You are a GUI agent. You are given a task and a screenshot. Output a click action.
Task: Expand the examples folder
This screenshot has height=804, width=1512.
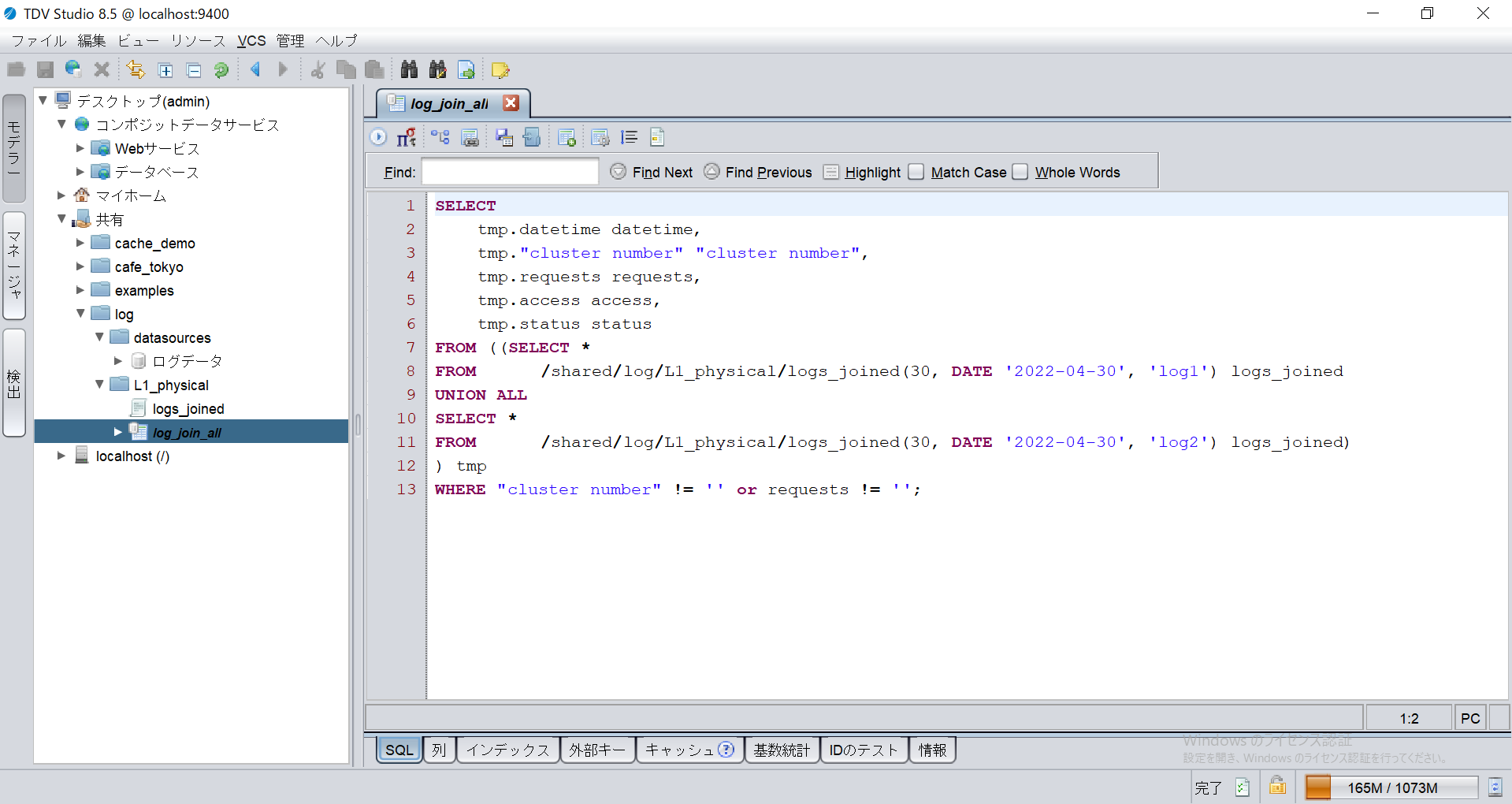pyautogui.click(x=80, y=290)
